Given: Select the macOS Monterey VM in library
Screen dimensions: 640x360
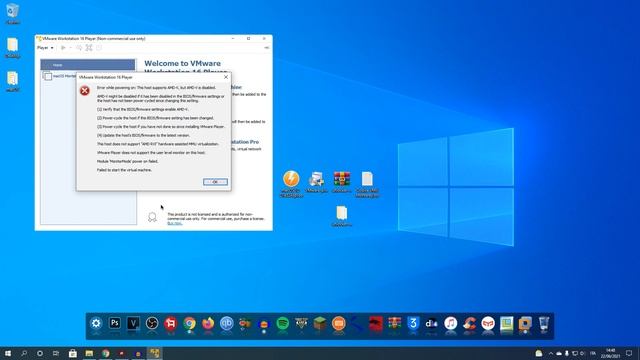Looking at the screenshot, I should coord(60,76).
